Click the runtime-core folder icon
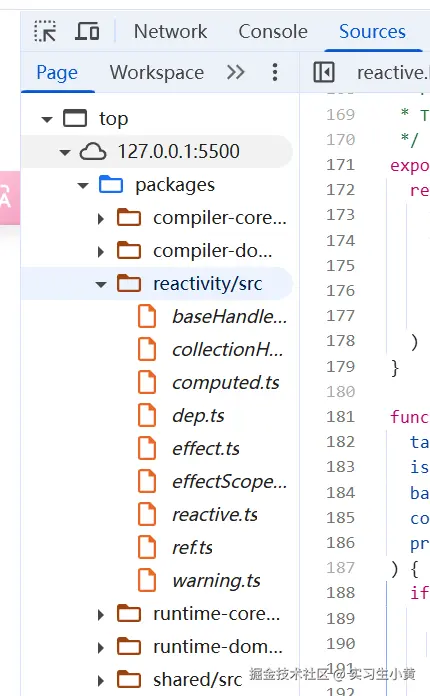 point(129,613)
